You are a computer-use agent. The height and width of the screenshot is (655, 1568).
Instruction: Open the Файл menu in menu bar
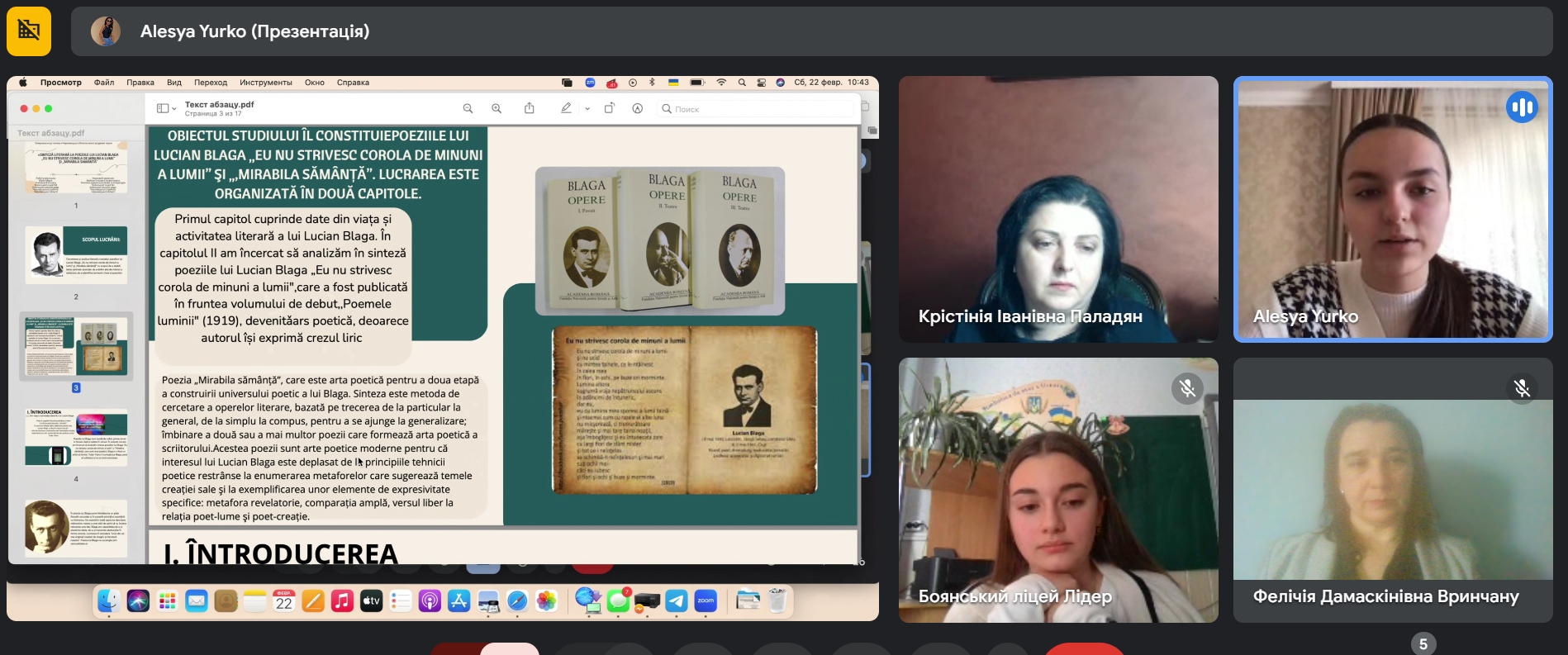click(104, 83)
